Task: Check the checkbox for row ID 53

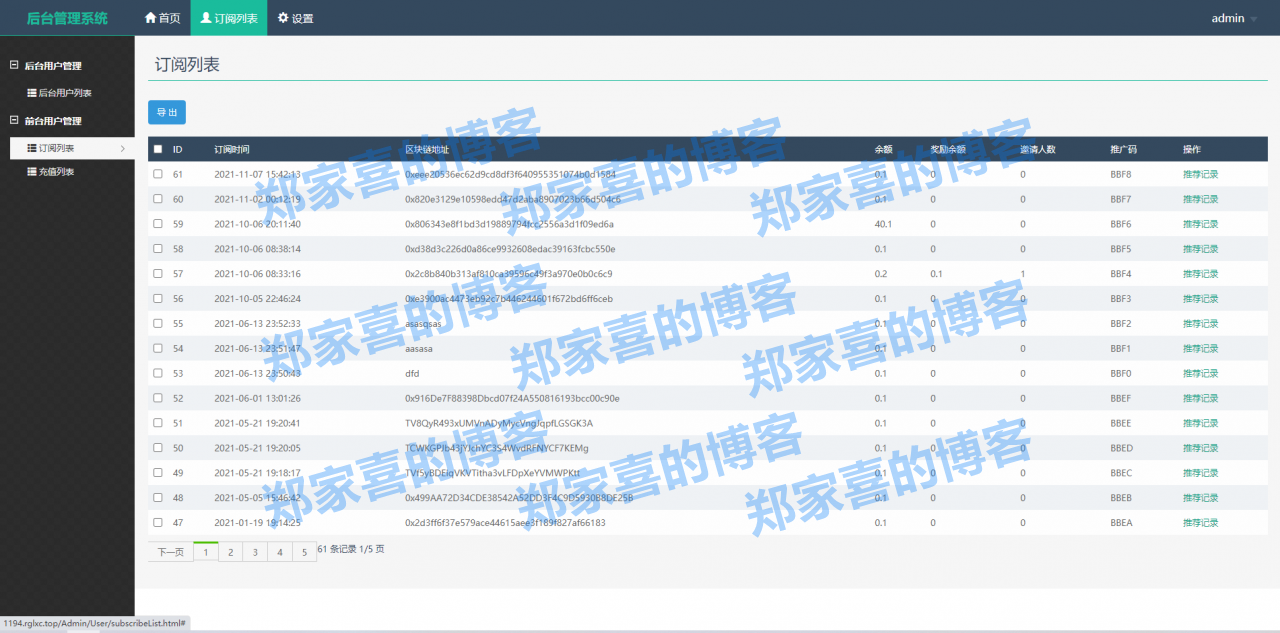Action: (x=158, y=373)
